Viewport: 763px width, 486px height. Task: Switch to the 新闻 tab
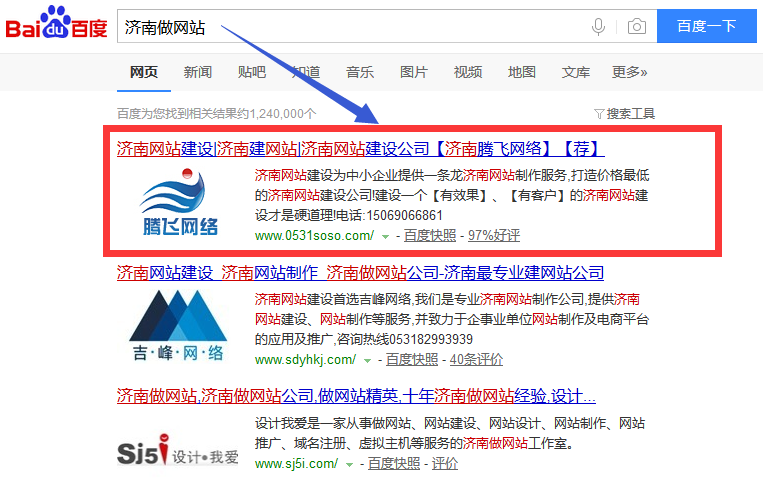[x=198, y=72]
